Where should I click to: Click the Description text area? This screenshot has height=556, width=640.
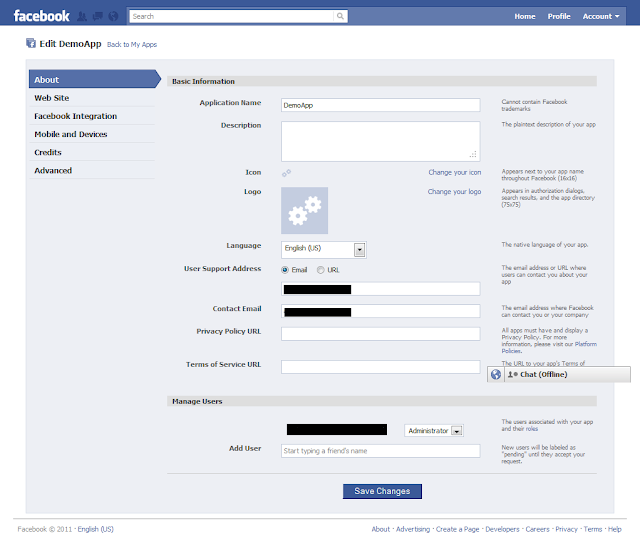point(381,141)
